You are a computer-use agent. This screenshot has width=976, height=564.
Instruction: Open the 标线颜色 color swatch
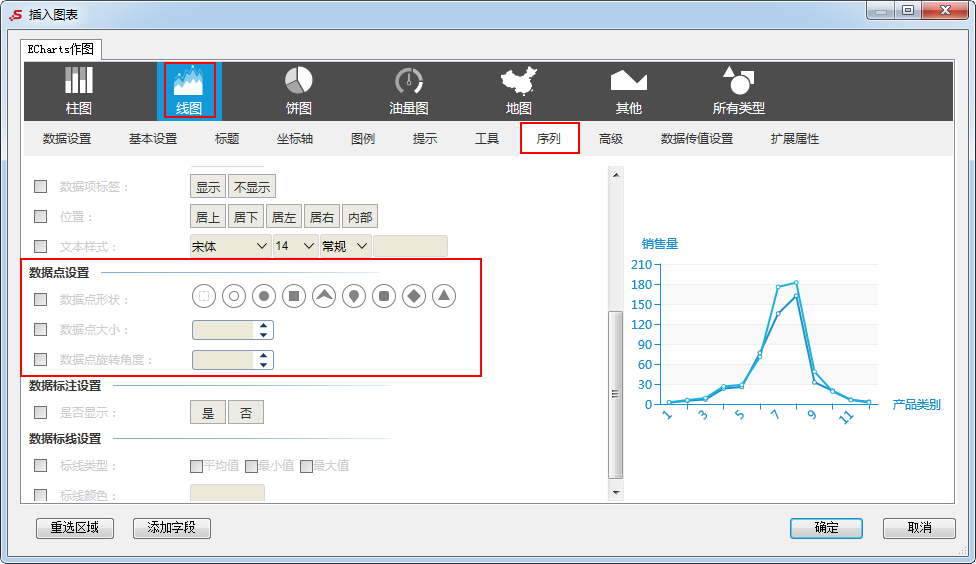(227, 493)
